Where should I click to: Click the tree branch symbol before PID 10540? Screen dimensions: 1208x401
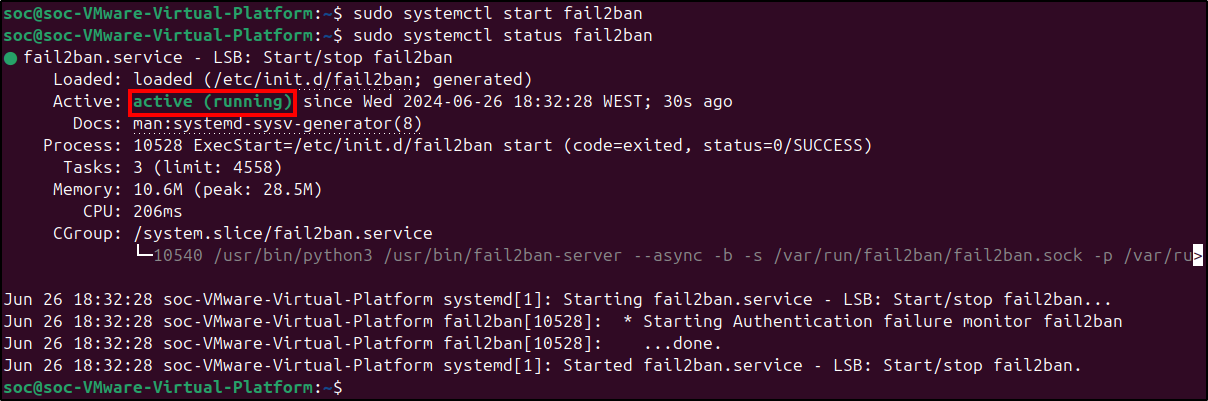pos(142,255)
